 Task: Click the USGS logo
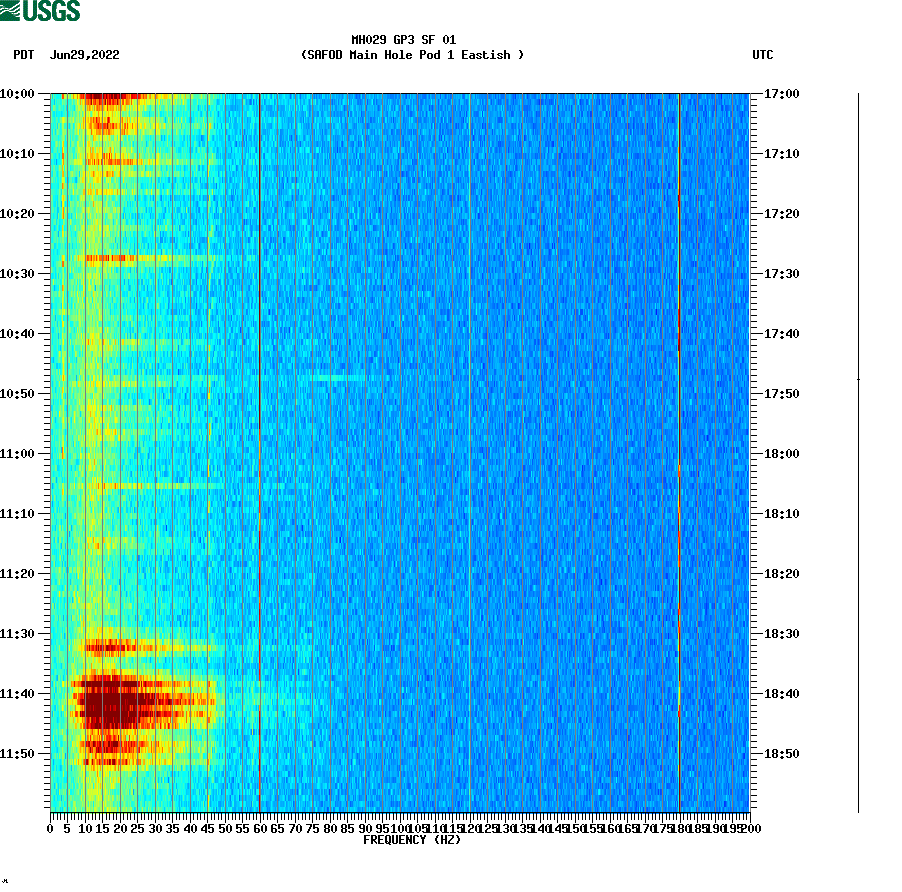40,11
